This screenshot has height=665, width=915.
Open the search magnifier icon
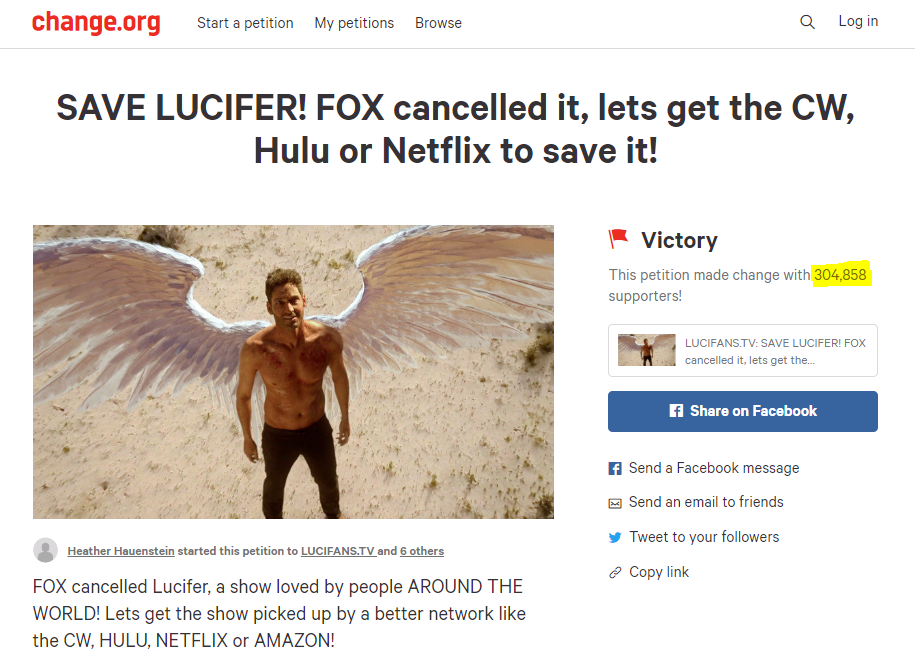pos(807,22)
